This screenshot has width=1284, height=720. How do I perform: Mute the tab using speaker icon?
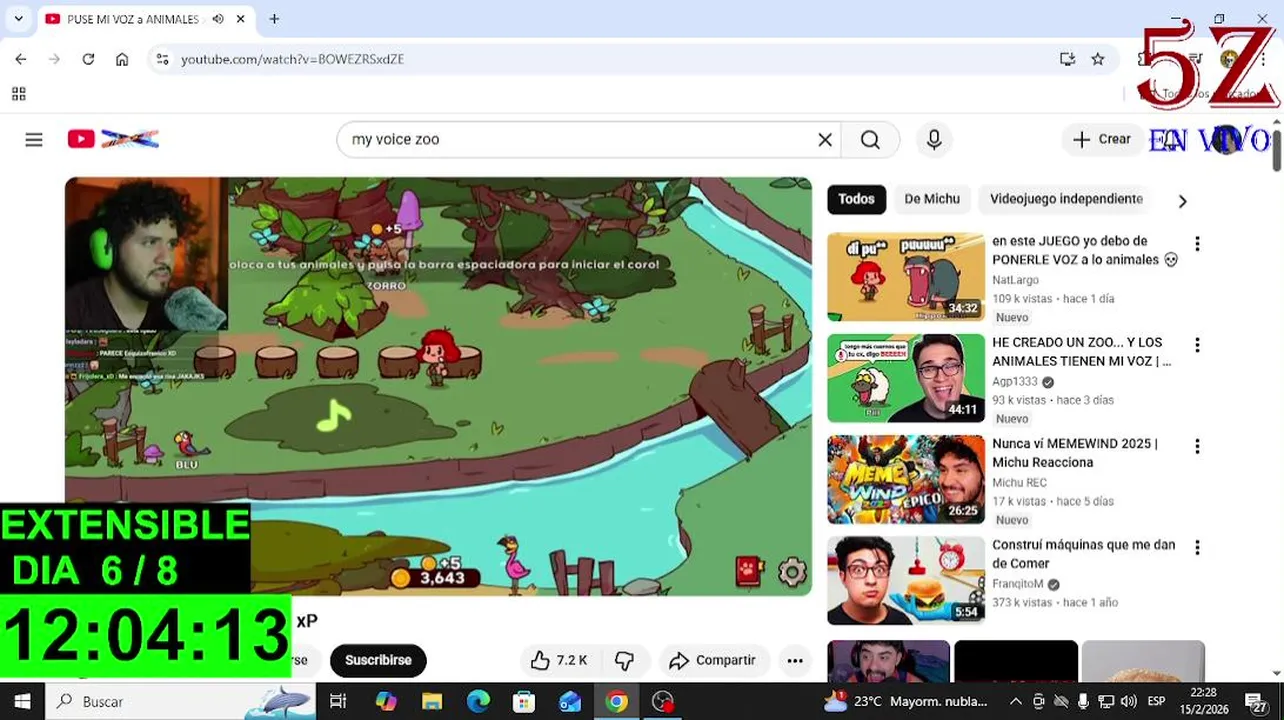218,19
